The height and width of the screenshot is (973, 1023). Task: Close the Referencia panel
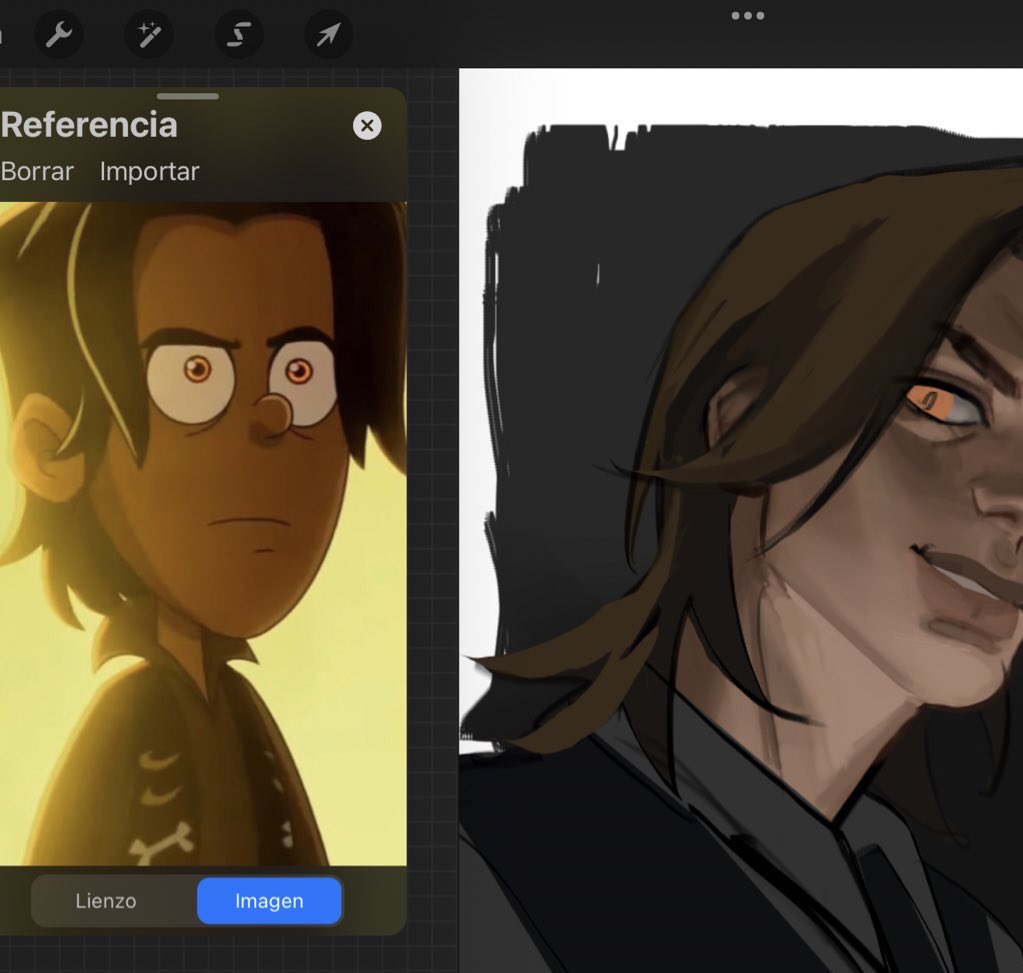pyautogui.click(x=367, y=125)
